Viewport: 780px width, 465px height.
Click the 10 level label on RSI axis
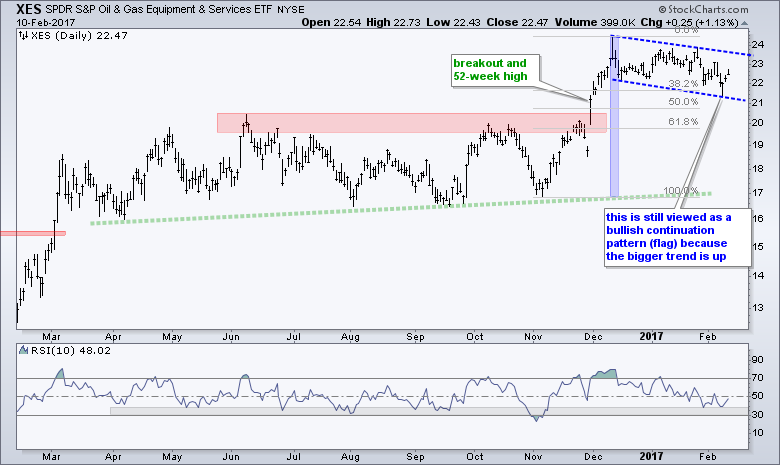(x=757, y=433)
